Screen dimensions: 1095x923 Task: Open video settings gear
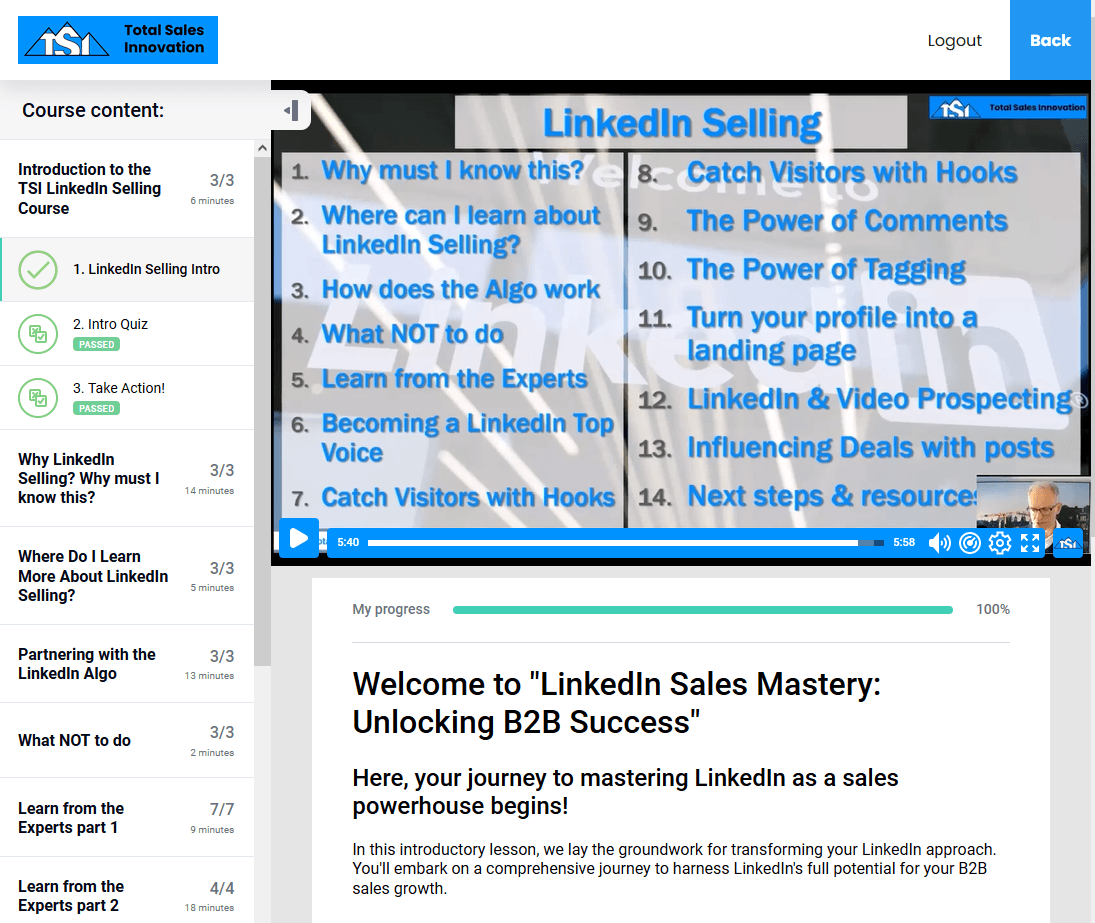pos(1000,542)
